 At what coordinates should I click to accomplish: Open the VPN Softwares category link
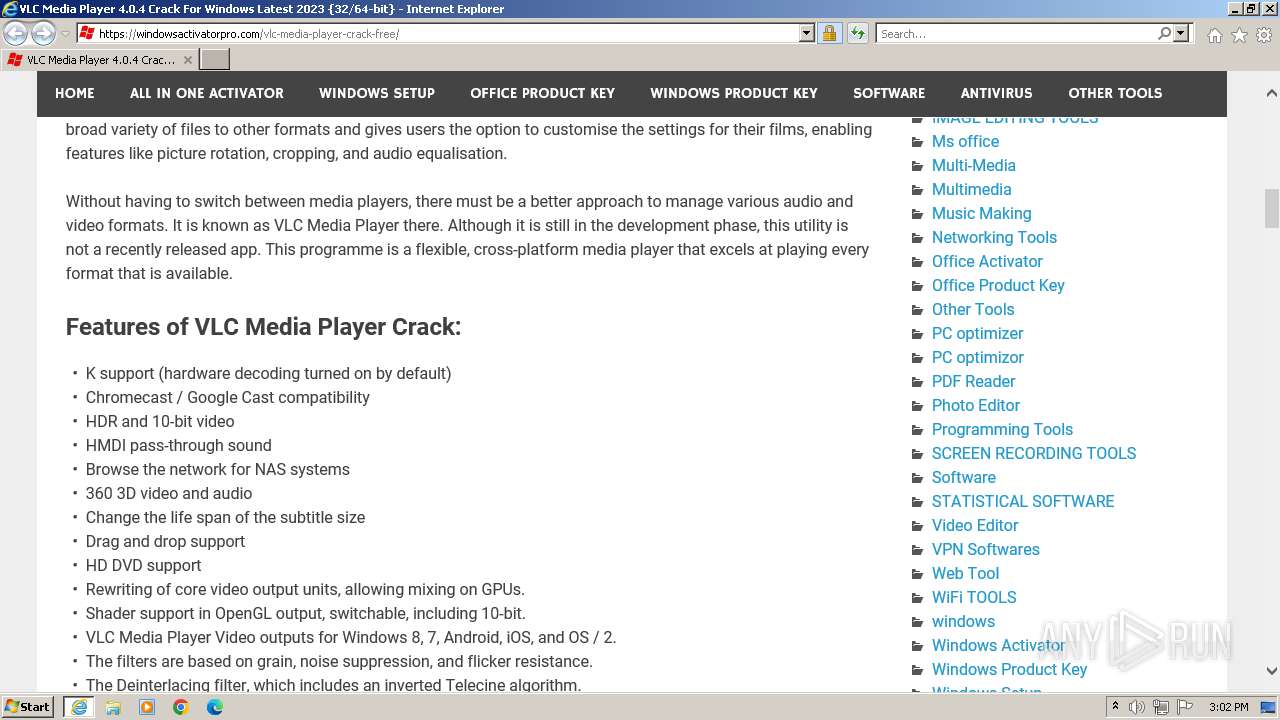tap(986, 550)
